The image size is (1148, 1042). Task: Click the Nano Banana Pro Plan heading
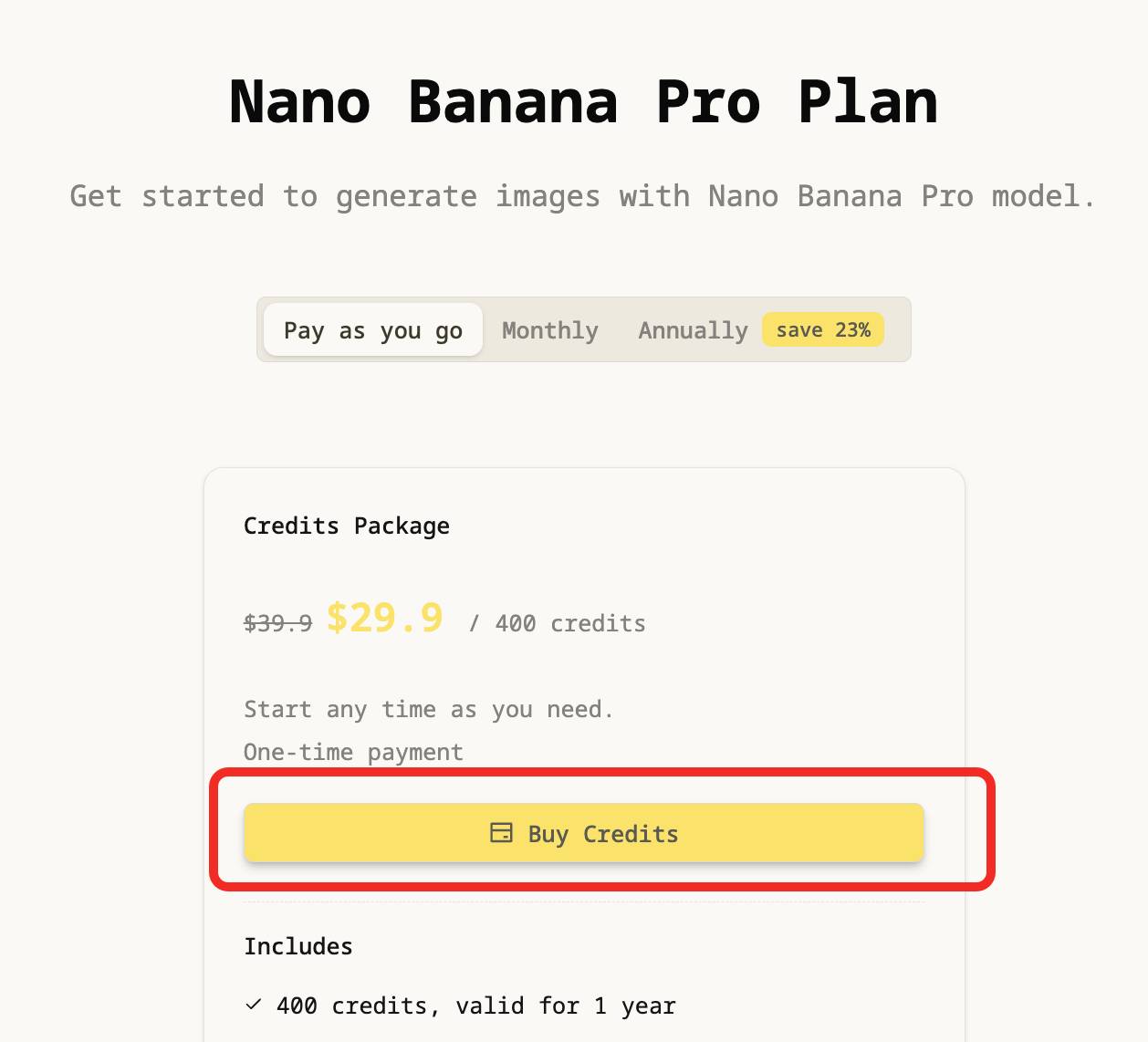click(583, 101)
